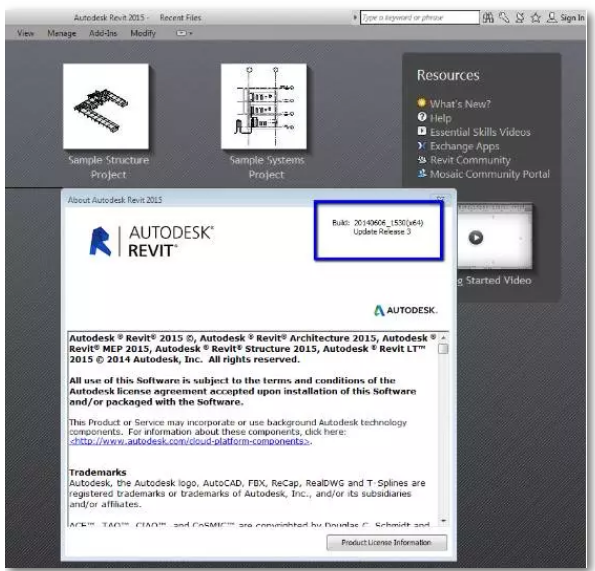
Task: Click the About dialog scrollbar thumb
Action: [x=443, y=349]
